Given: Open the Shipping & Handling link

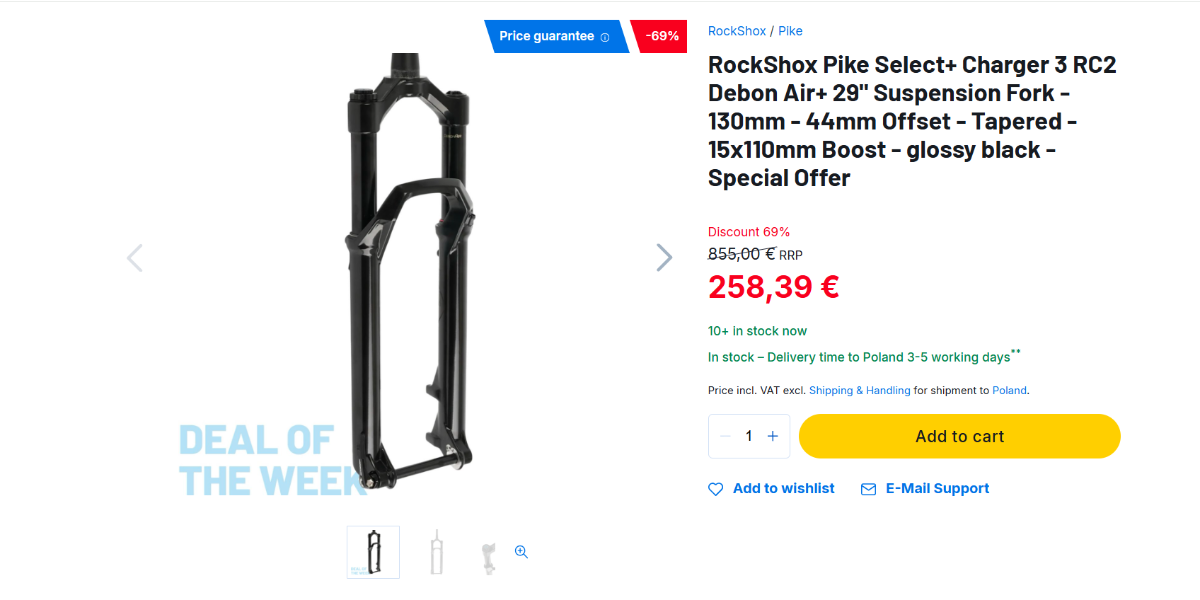Looking at the screenshot, I should pyautogui.click(x=860, y=390).
